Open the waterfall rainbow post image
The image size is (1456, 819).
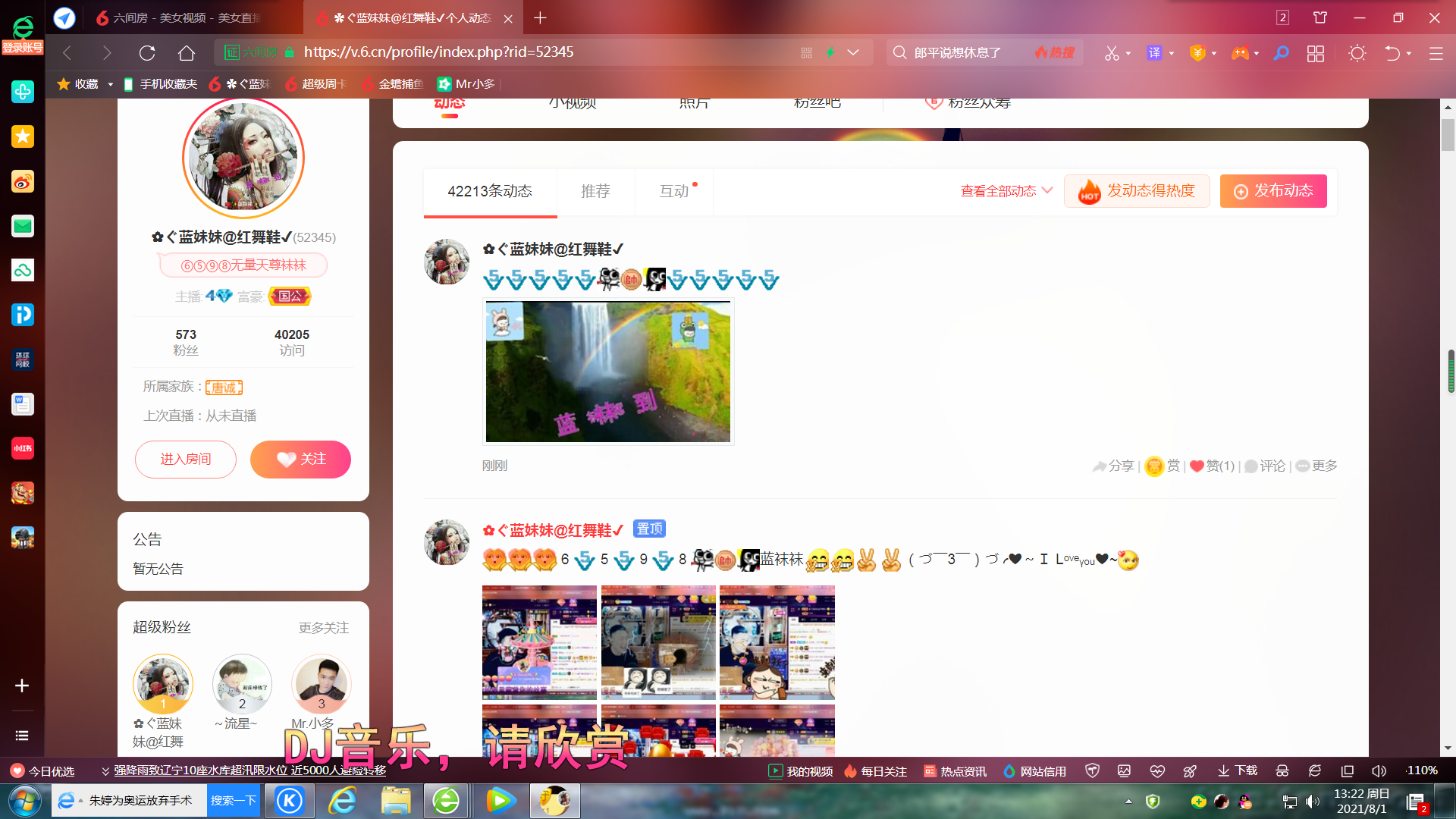point(608,372)
